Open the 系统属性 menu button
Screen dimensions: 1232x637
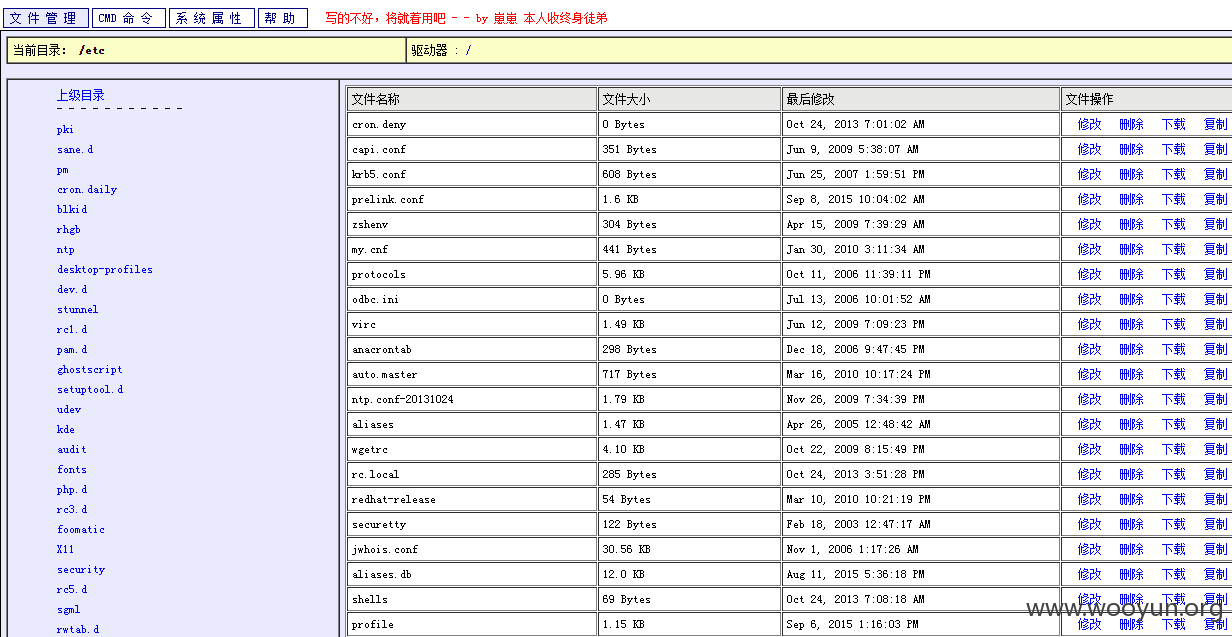point(211,18)
